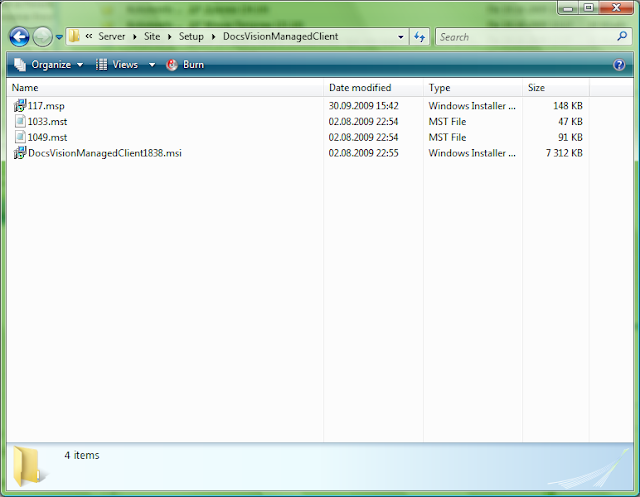640x497 pixels.
Task: Expand the arrow after Site breadcrumb
Action: (169, 37)
